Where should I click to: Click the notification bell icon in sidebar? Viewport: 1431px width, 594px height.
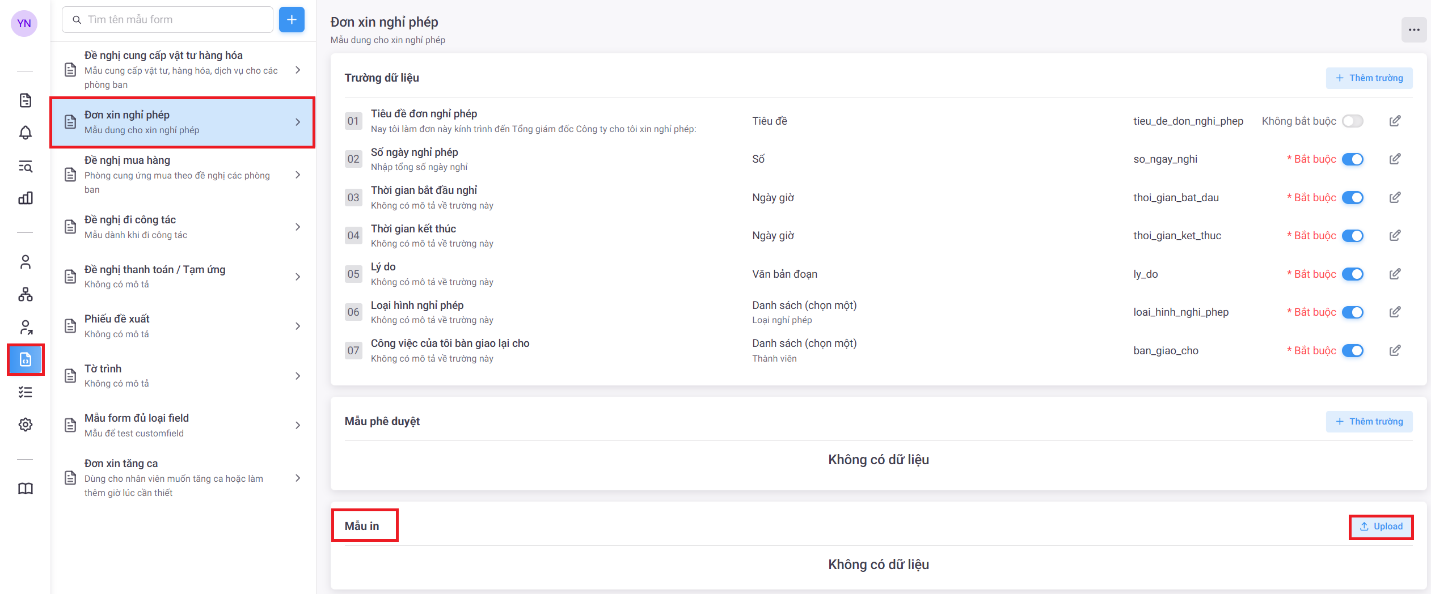pos(25,133)
